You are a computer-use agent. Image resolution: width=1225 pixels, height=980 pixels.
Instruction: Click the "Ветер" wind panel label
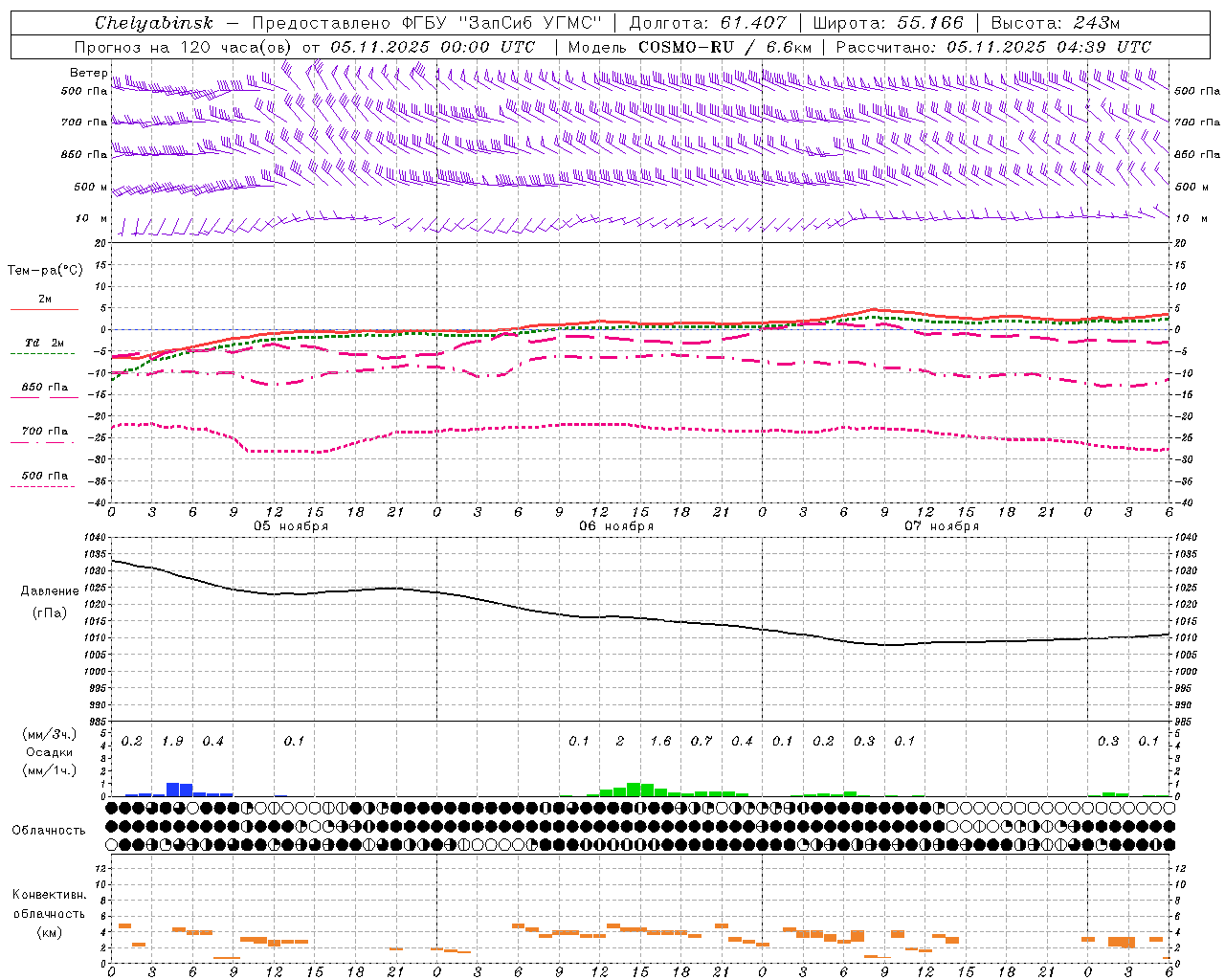point(88,73)
